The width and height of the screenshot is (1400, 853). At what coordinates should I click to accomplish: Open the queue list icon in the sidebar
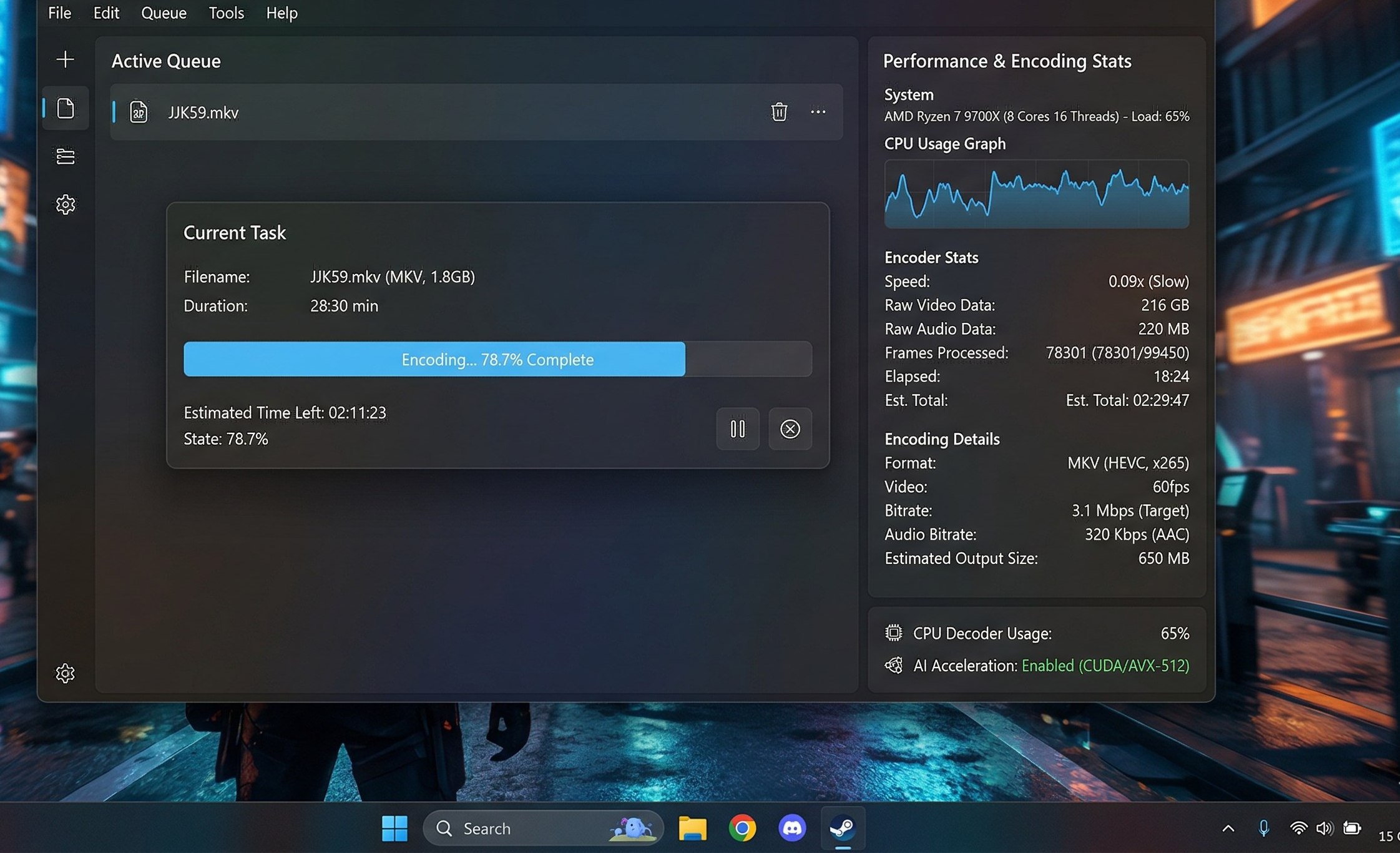point(66,156)
